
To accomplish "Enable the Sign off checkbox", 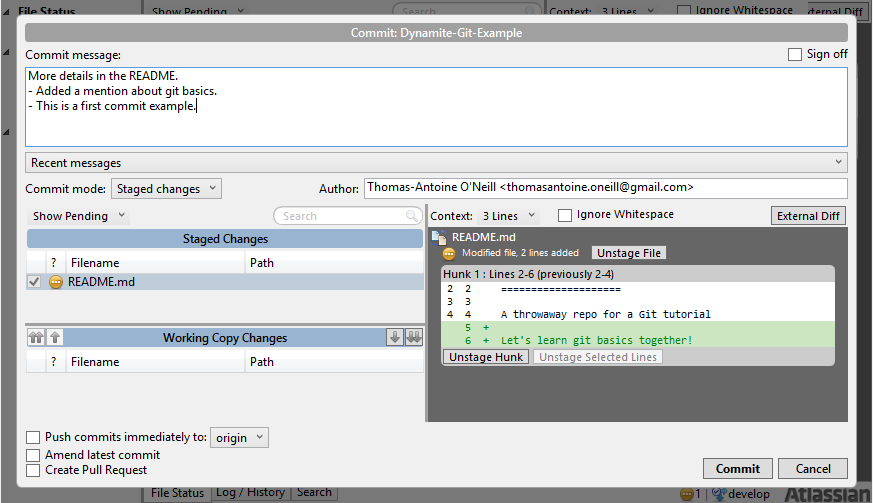I will 795,54.
